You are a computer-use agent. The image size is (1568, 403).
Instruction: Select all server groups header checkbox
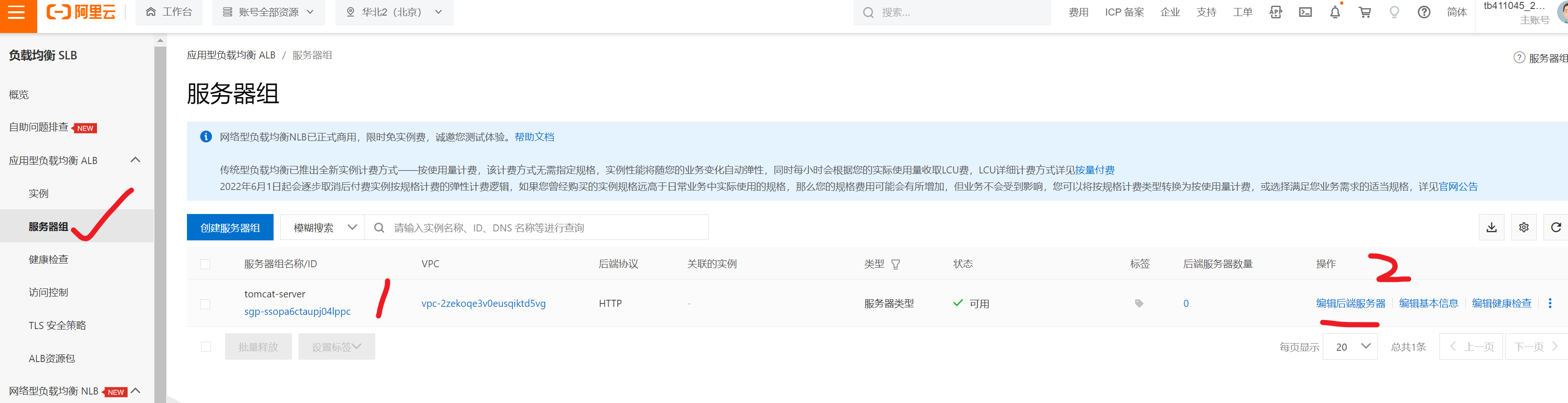tap(205, 264)
